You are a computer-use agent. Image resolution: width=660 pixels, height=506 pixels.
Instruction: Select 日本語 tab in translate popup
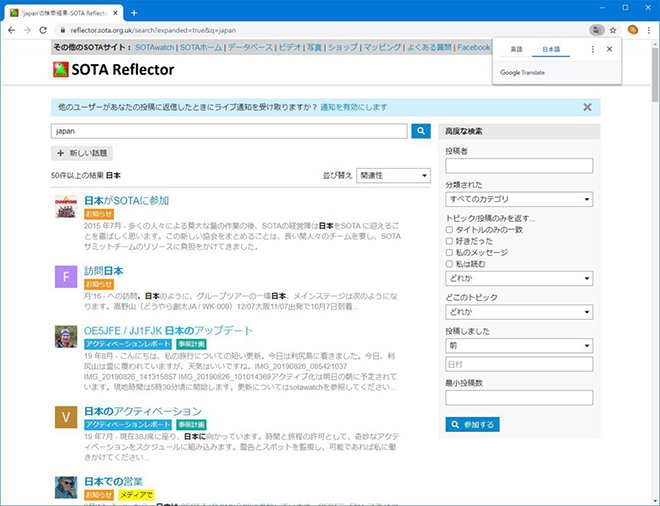pyautogui.click(x=551, y=49)
